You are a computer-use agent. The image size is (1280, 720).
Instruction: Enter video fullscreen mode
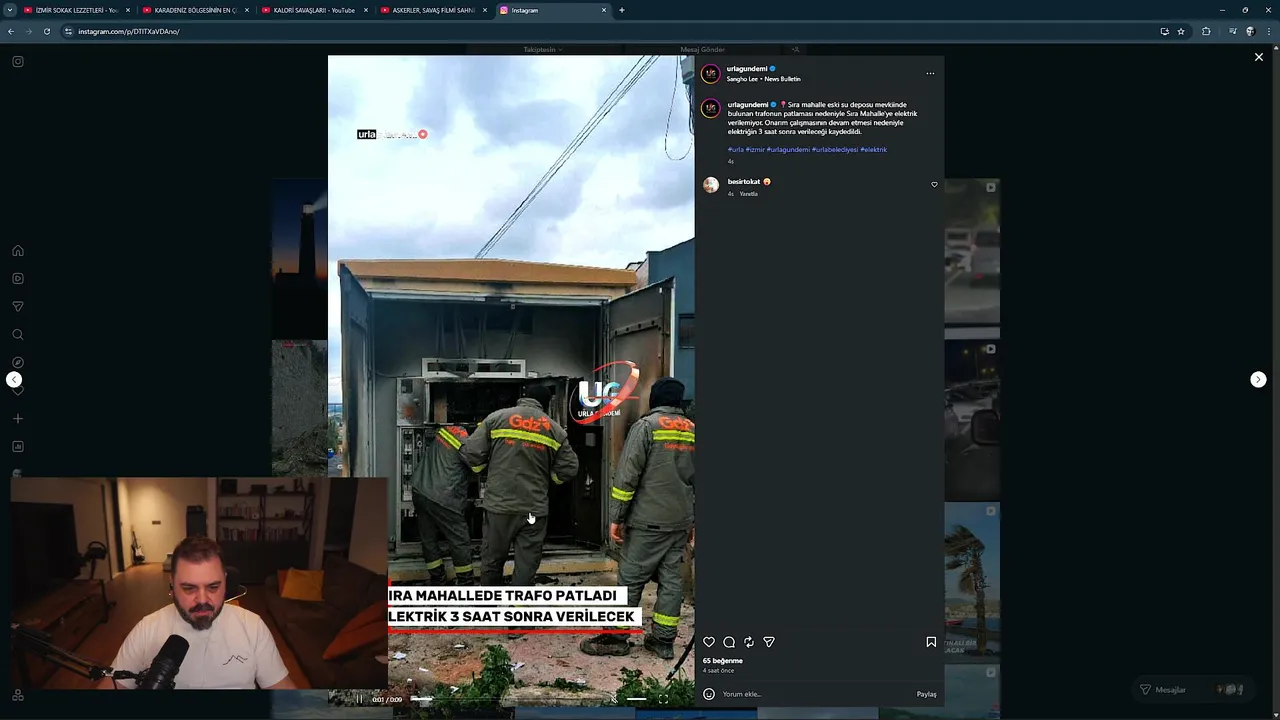click(x=663, y=699)
